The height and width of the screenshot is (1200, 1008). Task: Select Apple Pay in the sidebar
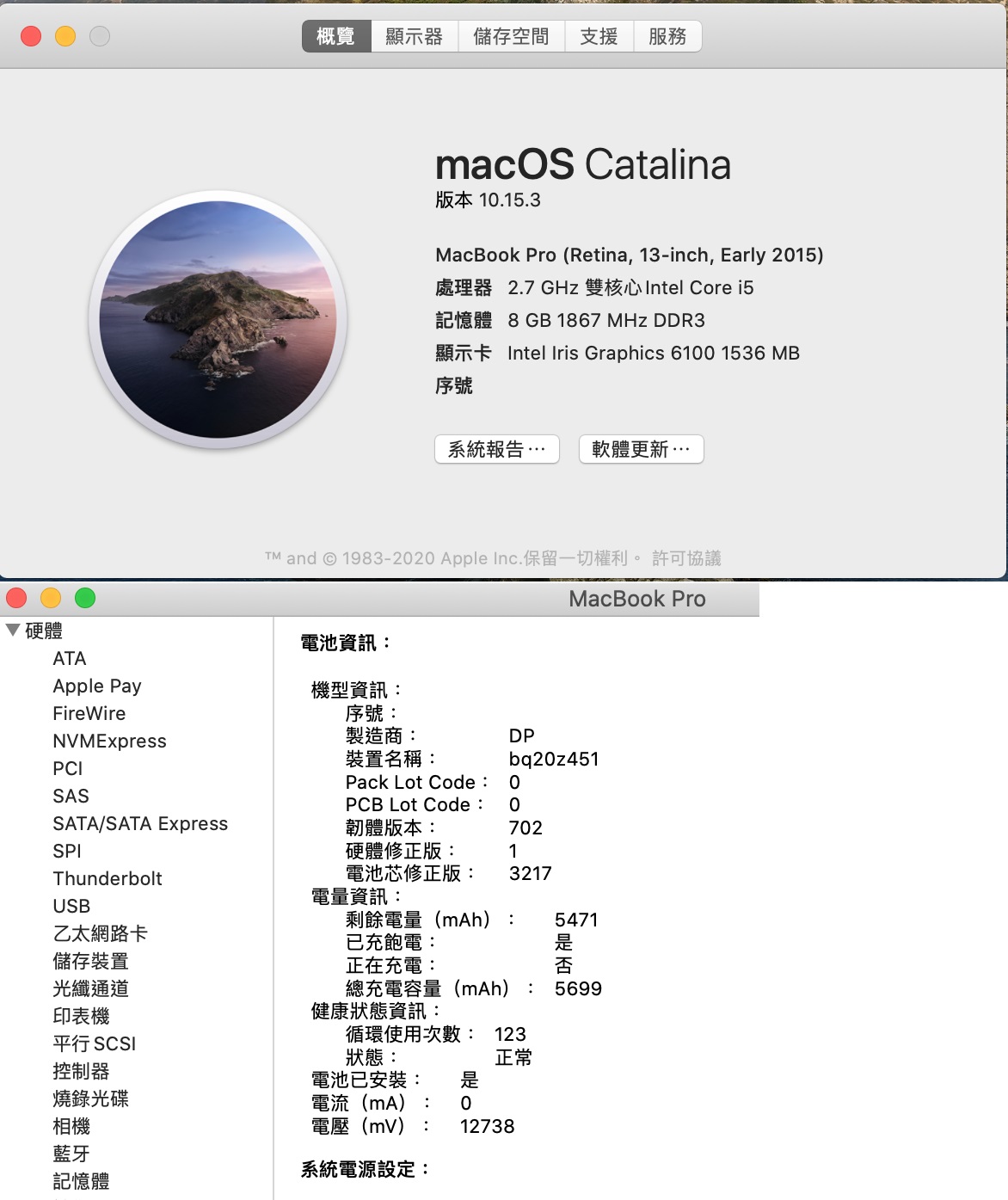[x=97, y=686]
